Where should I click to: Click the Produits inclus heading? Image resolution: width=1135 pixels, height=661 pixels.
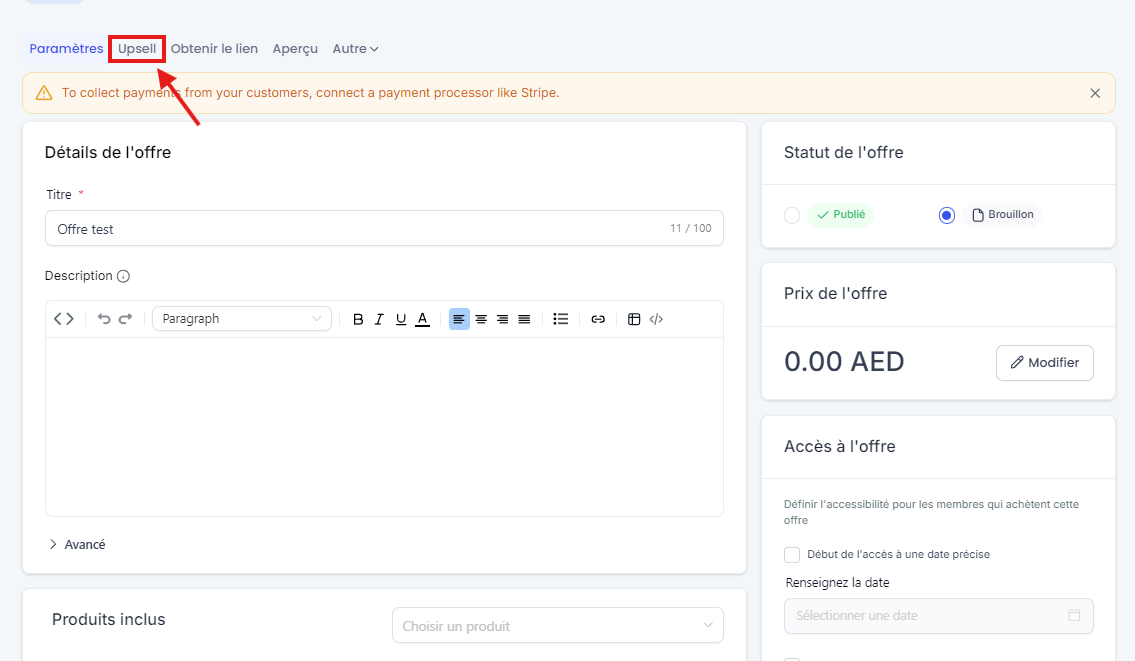pos(109,620)
